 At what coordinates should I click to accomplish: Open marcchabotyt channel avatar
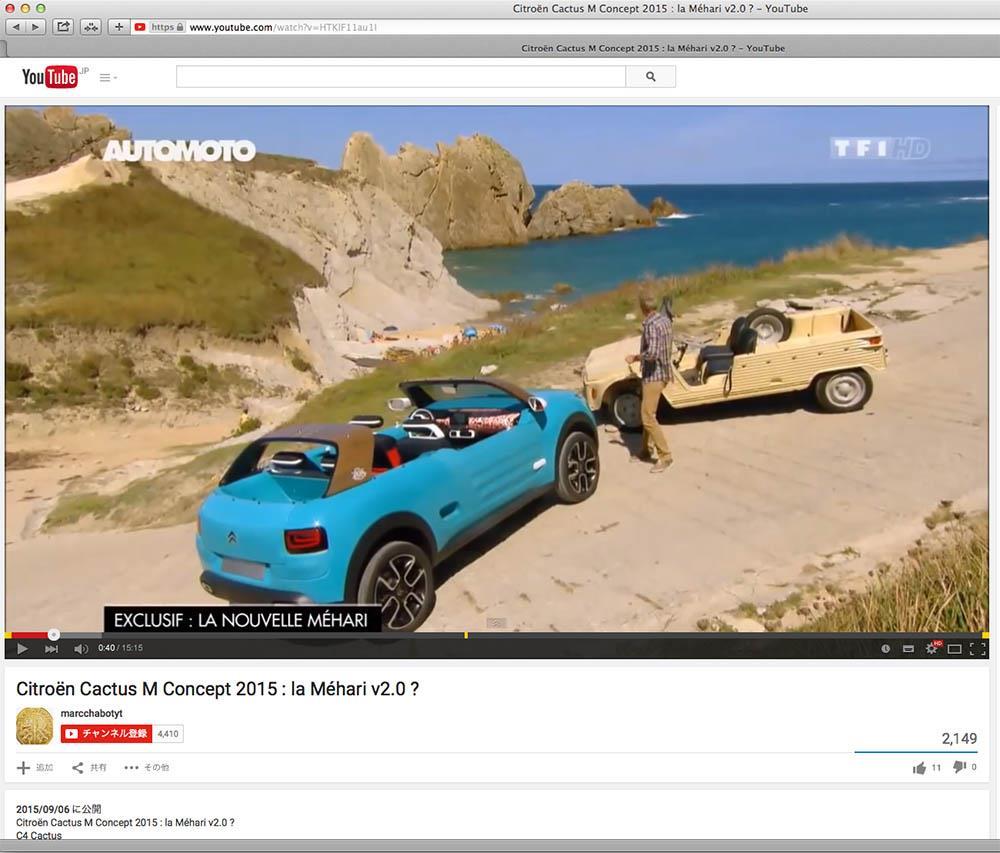click(x=34, y=726)
